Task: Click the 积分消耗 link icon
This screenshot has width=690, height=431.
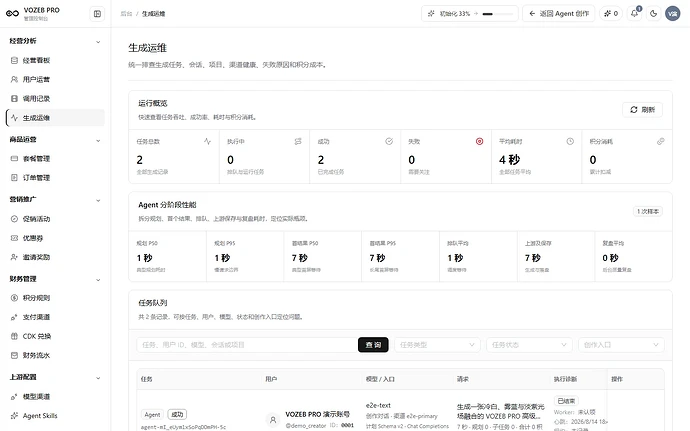Action: tap(661, 141)
